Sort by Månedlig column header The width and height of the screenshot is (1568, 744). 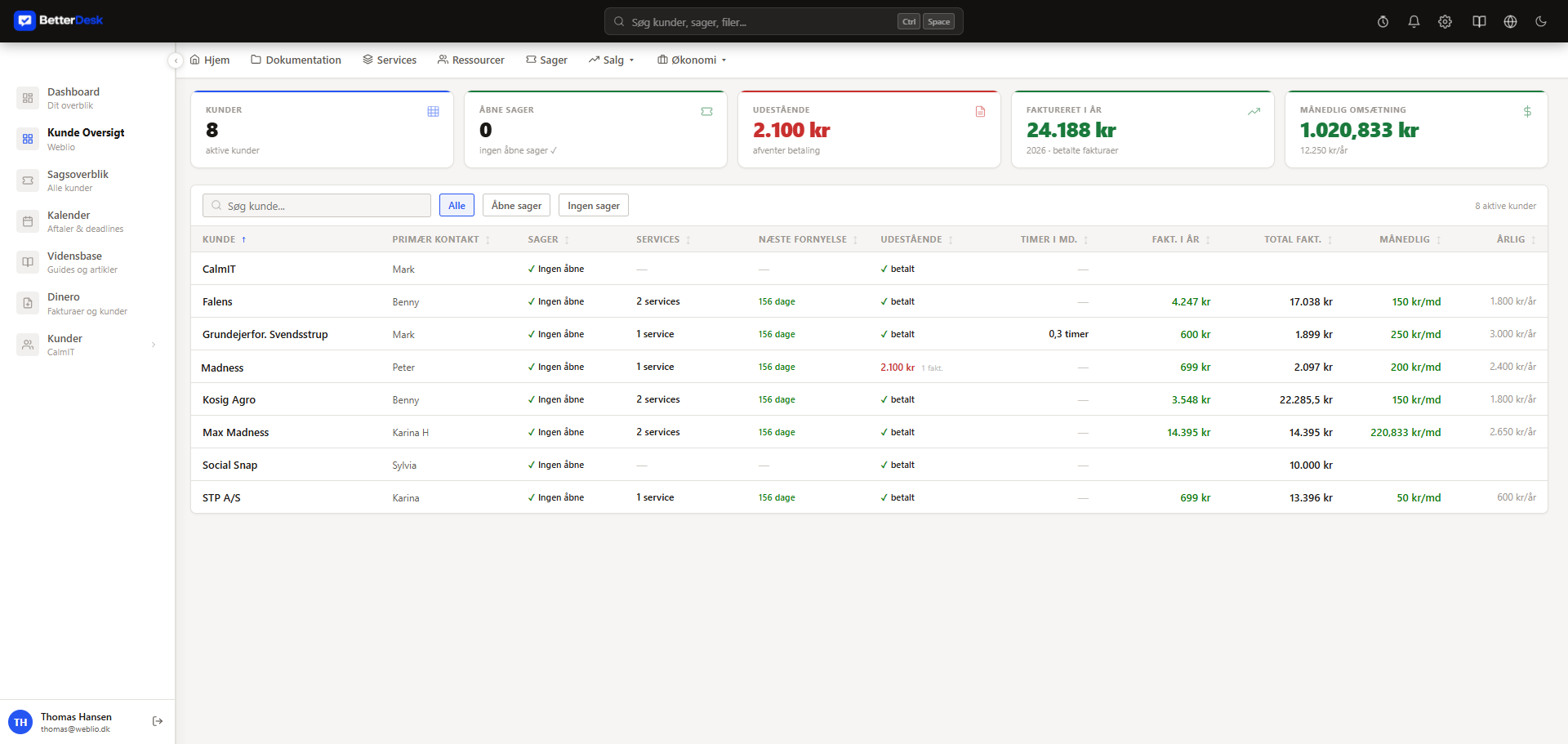(1410, 239)
